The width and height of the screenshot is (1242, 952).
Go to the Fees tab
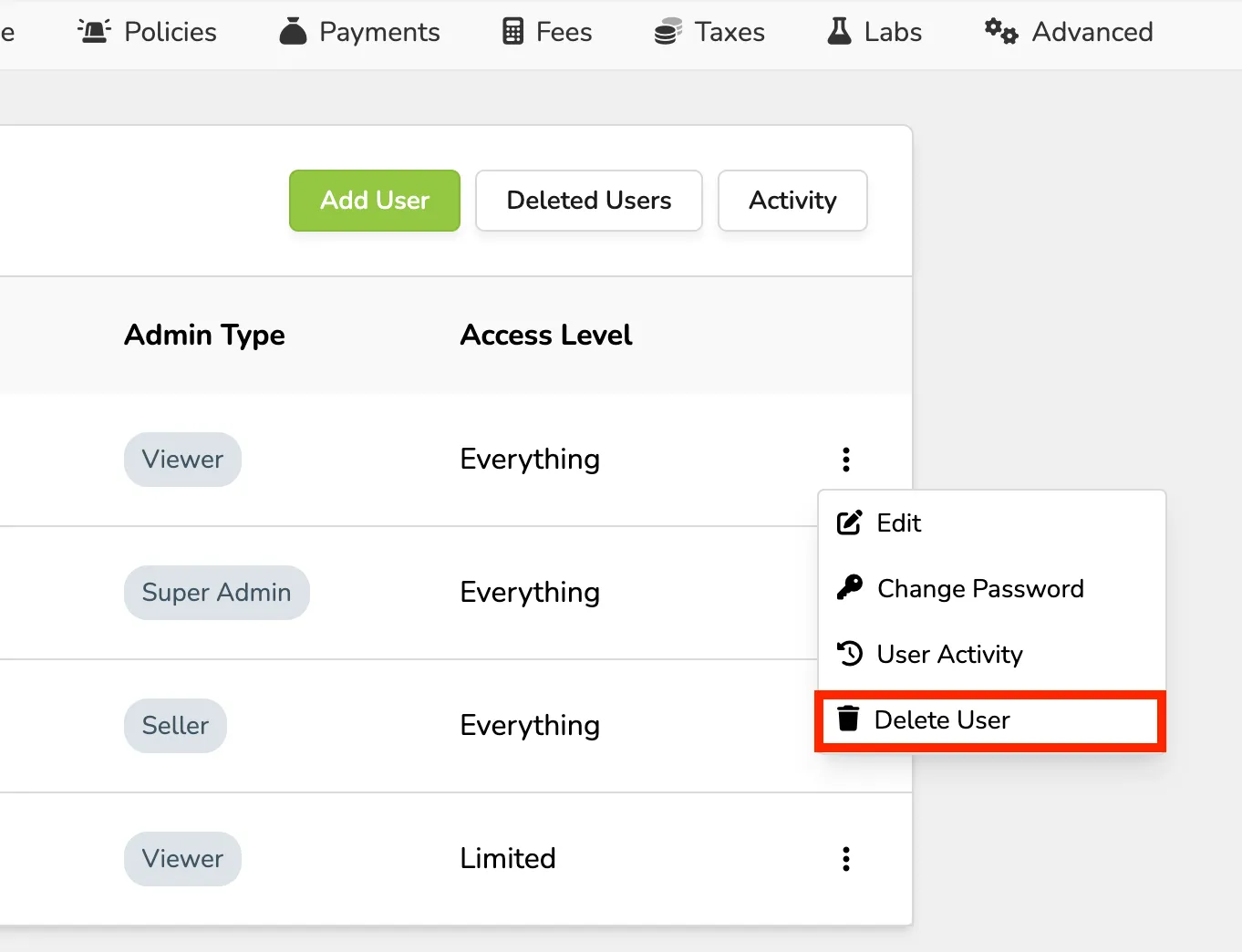pyautogui.click(x=547, y=32)
